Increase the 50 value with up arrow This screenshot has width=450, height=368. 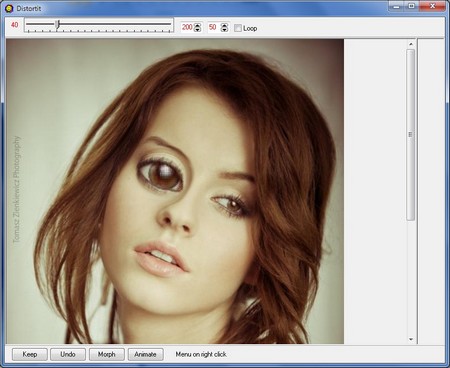pos(224,25)
